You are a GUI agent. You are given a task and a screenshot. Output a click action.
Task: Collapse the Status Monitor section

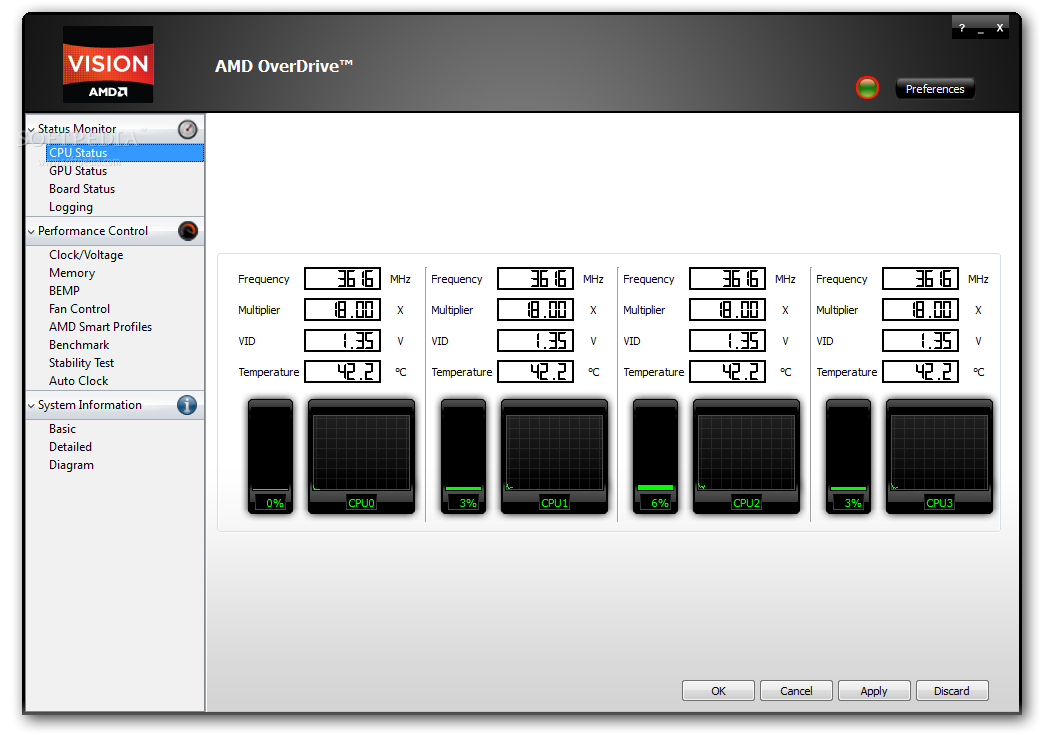[31, 130]
